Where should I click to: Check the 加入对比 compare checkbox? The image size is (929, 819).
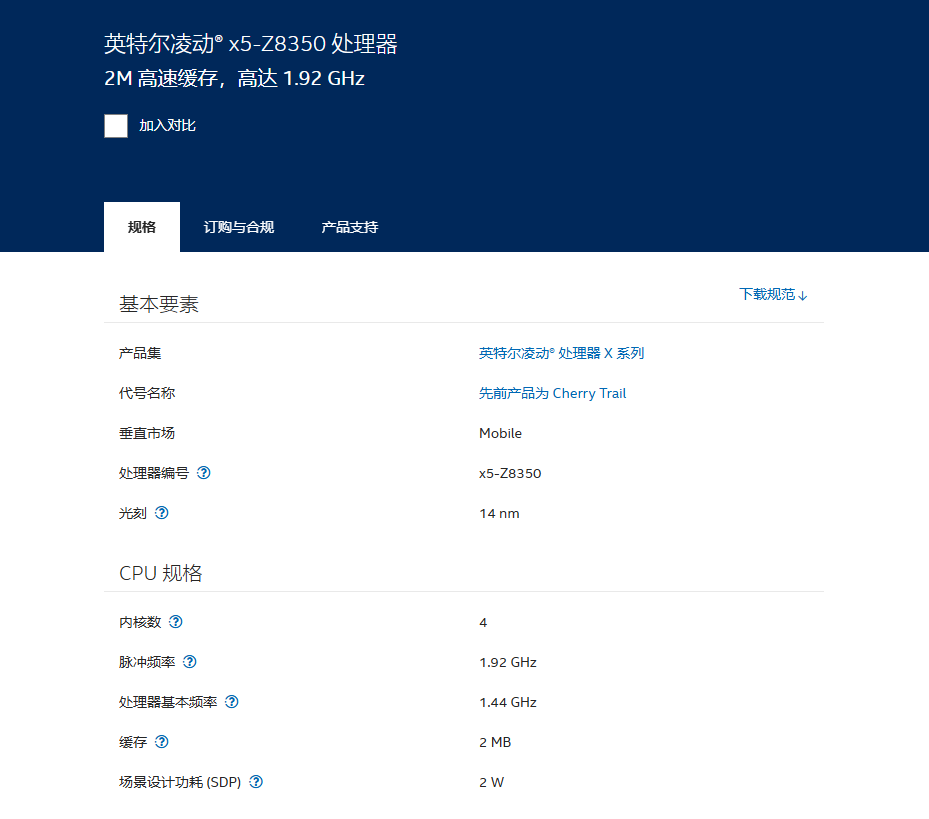[x=116, y=126]
